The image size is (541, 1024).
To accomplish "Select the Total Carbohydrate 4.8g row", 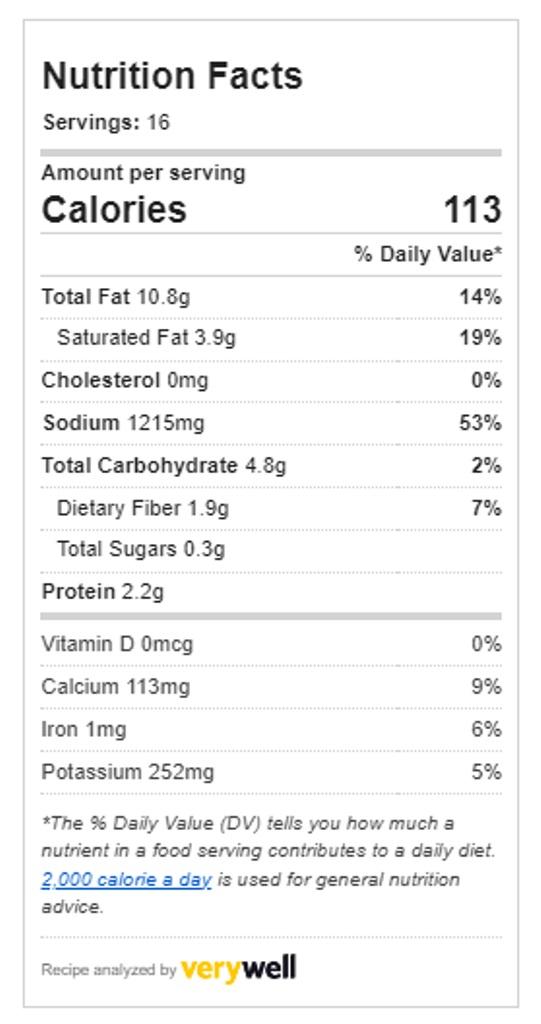I will 271,466.
